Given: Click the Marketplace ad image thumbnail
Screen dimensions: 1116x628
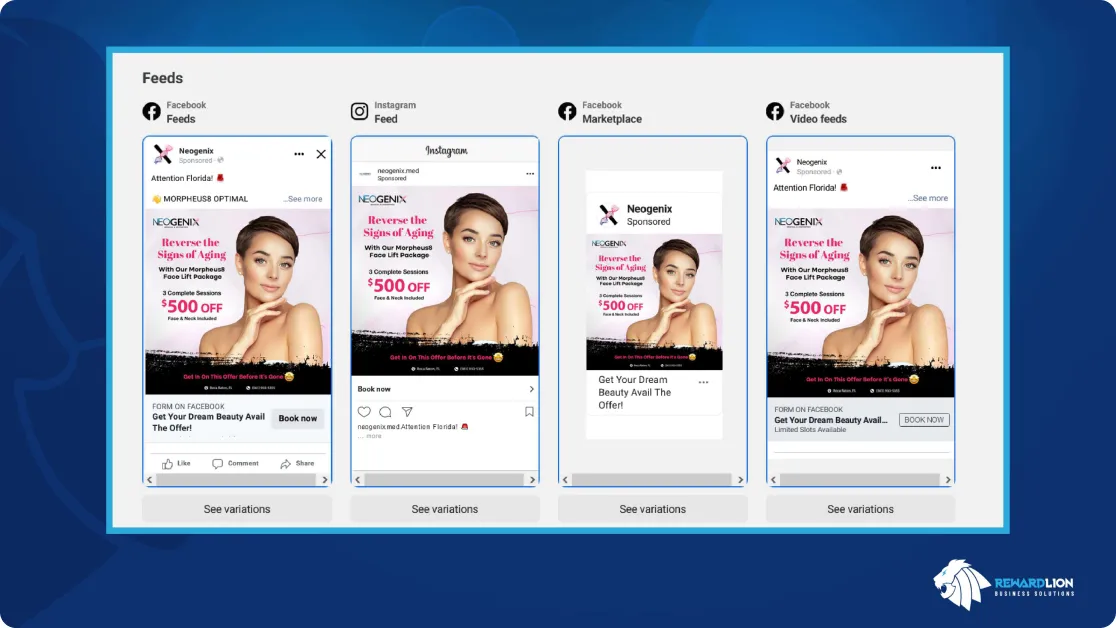Looking at the screenshot, I should (653, 303).
